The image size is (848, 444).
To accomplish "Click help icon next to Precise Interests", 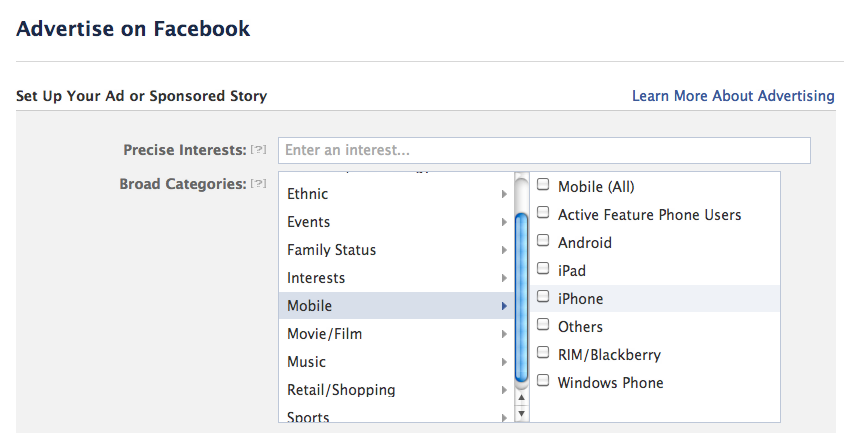I will [x=259, y=150].
